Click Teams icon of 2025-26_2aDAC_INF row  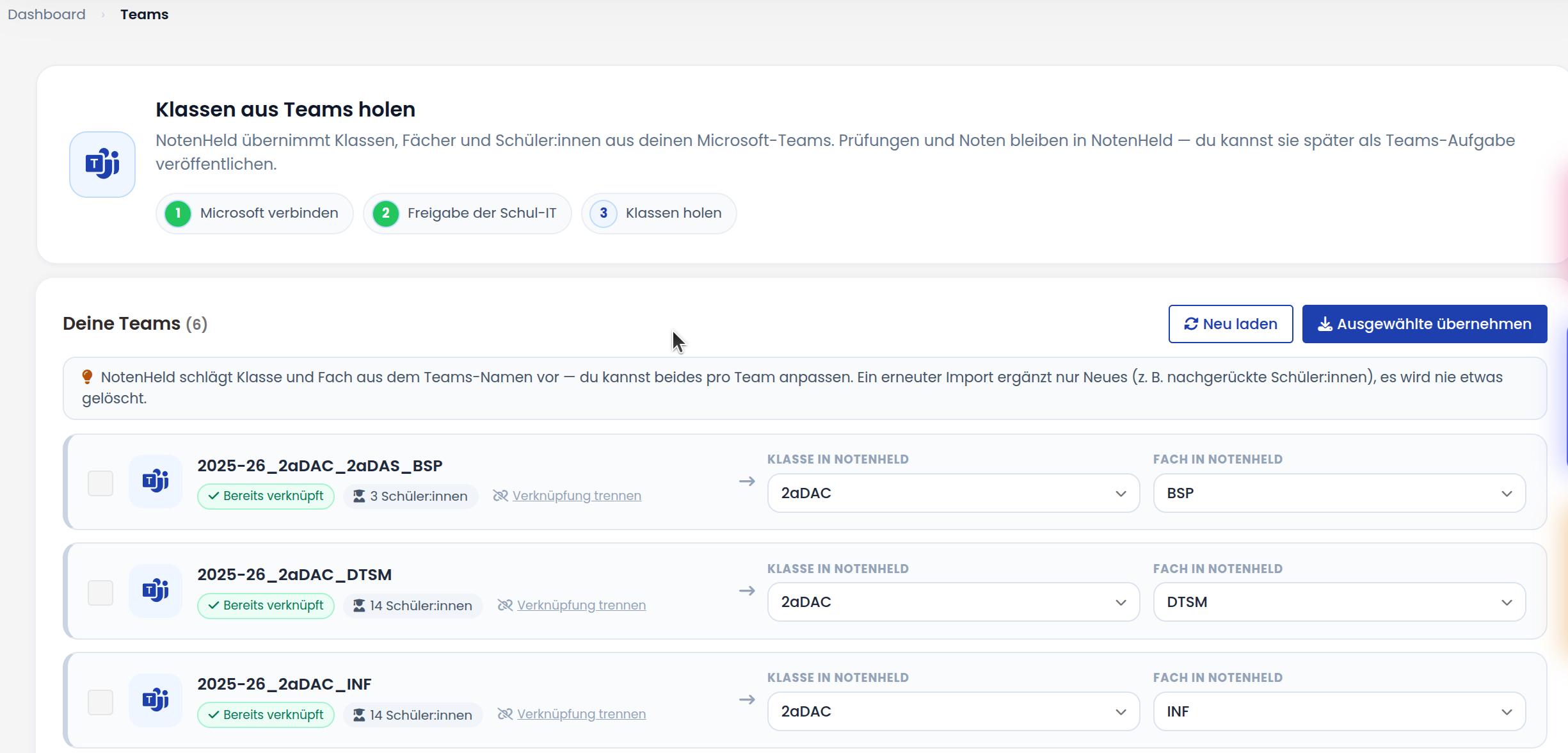[156, 700]
